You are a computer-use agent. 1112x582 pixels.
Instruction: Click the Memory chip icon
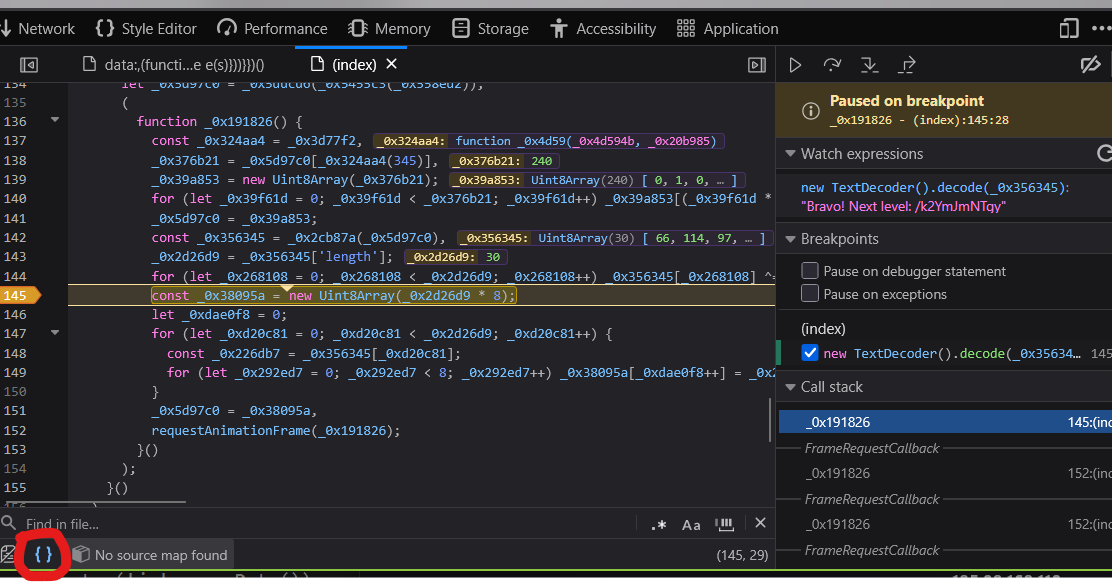pyautogui.click(x=358, y=28)
